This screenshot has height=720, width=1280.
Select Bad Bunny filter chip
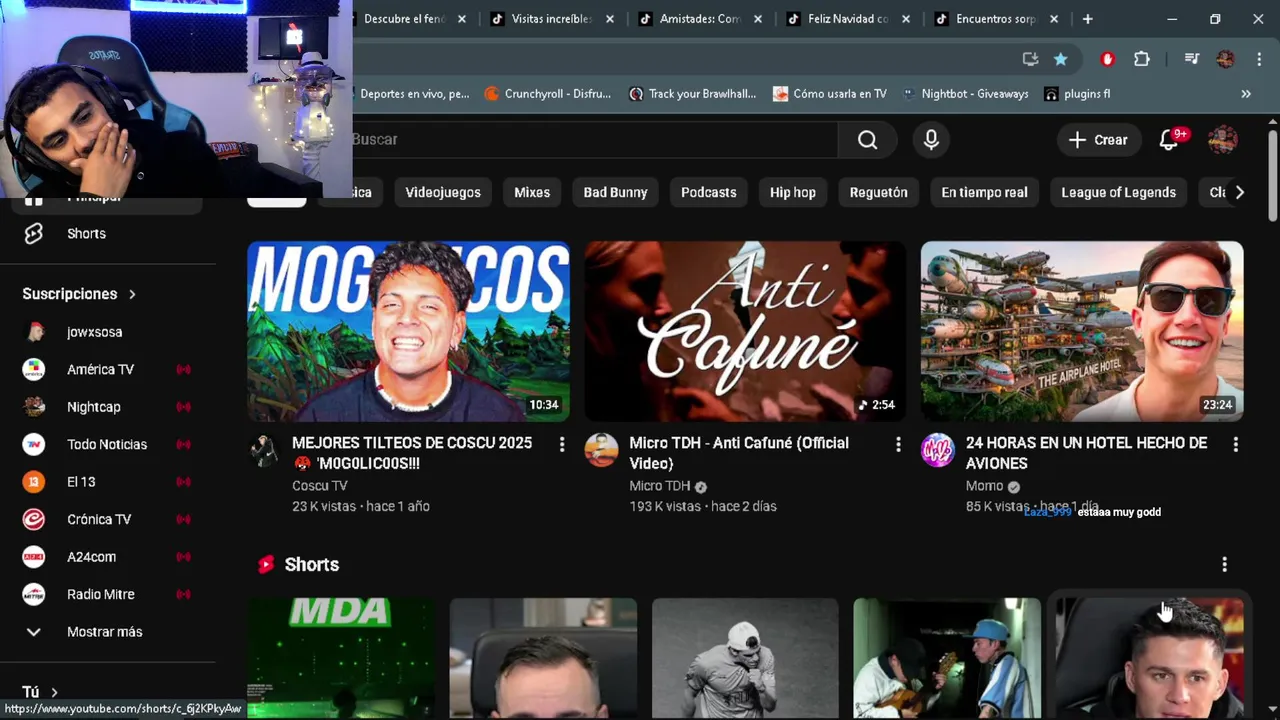tap(615, 192)
